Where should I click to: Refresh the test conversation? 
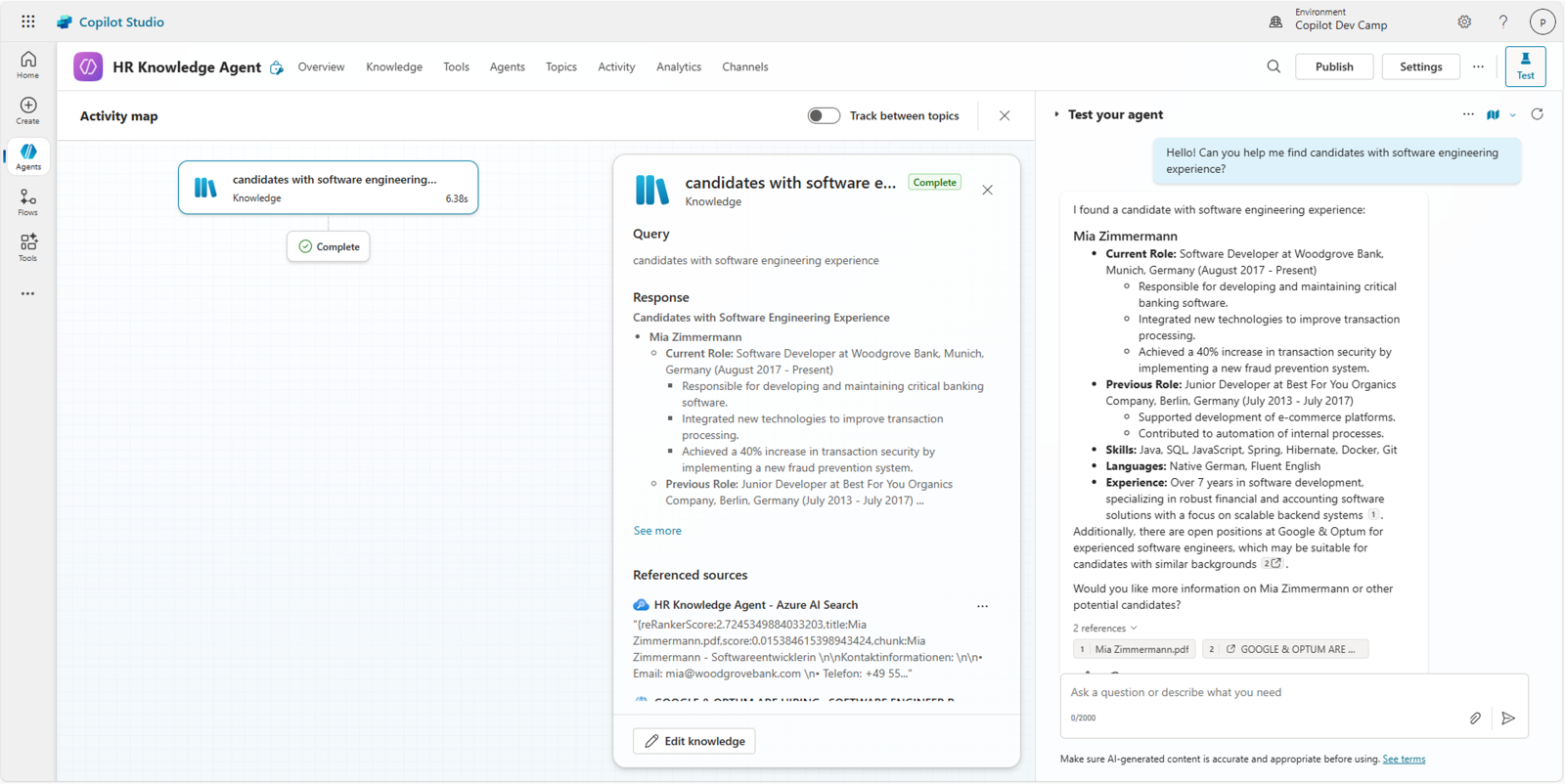[1537, 114]
